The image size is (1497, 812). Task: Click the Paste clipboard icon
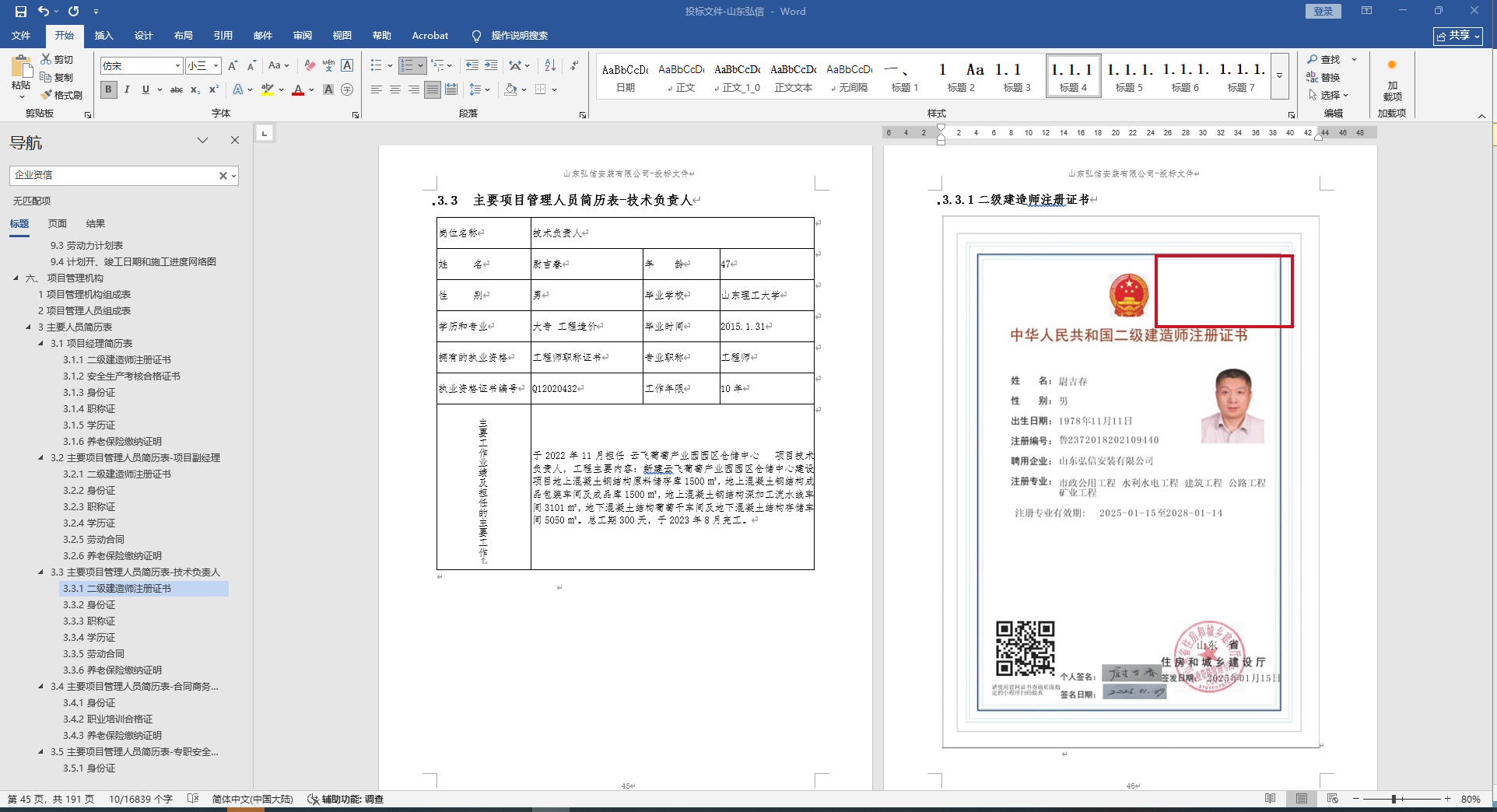(22, 67)
